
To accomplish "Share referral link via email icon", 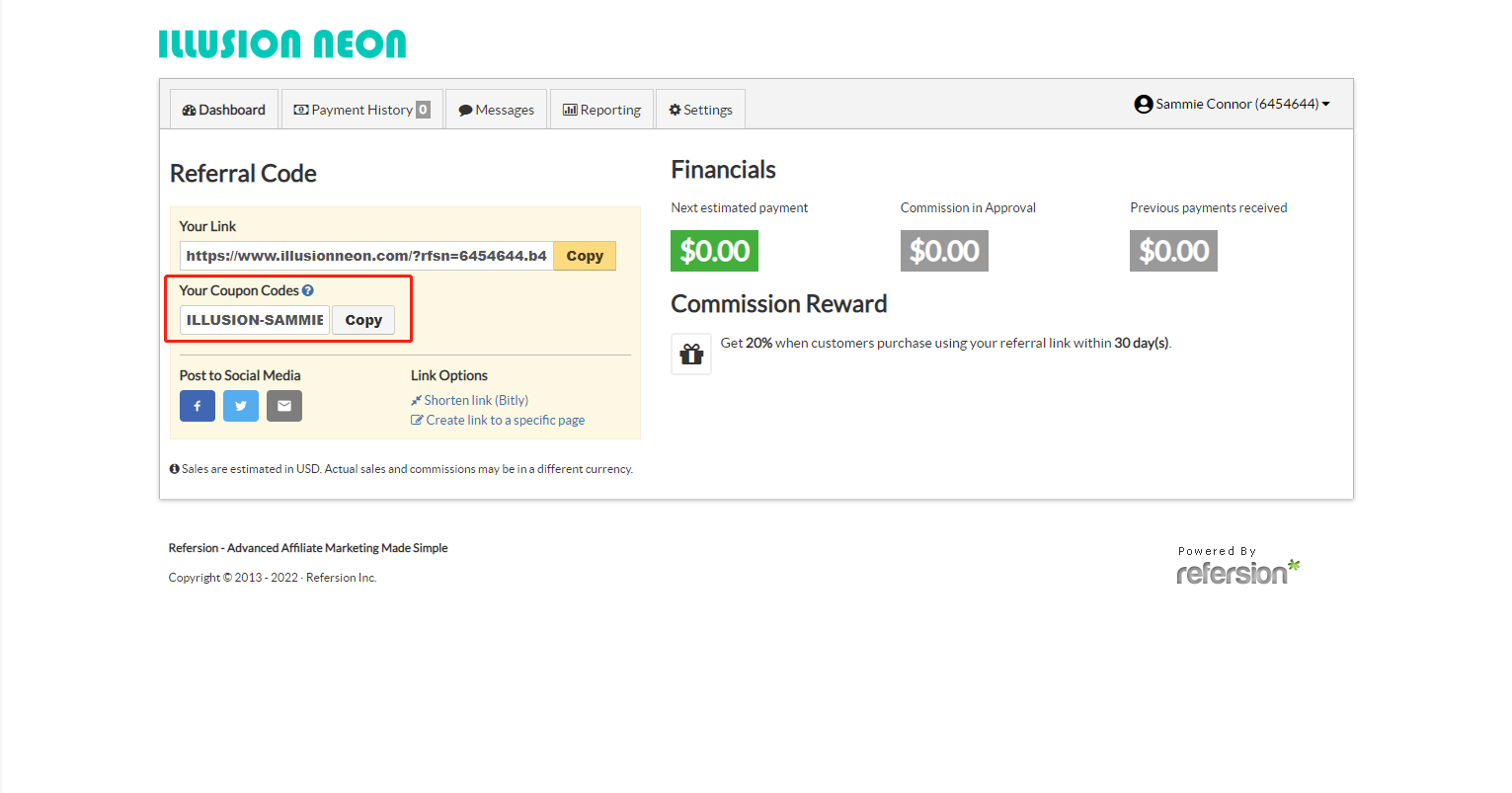I will pyautogui.click(x=283, y=406).
